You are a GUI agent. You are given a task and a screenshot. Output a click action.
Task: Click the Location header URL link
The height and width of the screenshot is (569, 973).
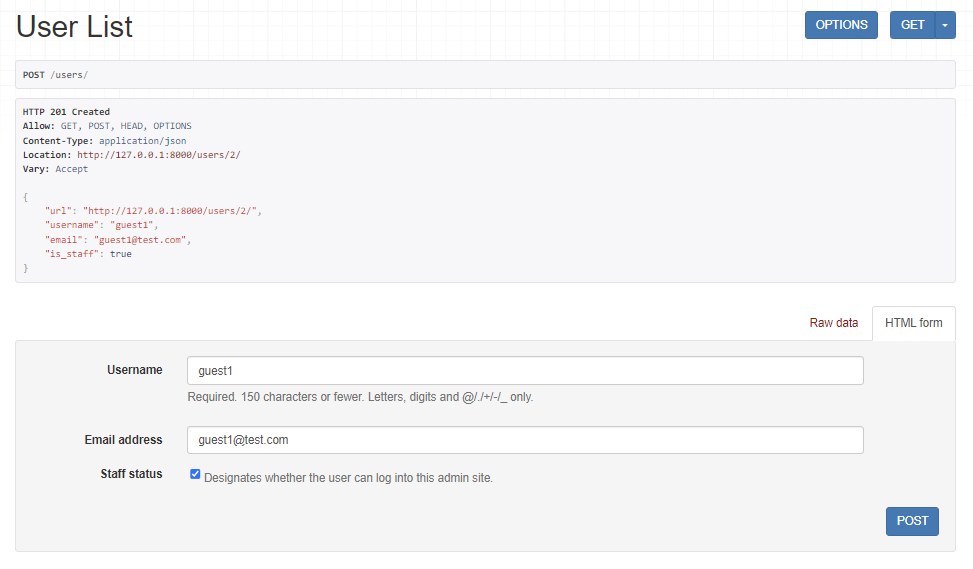tap(158, 155)
